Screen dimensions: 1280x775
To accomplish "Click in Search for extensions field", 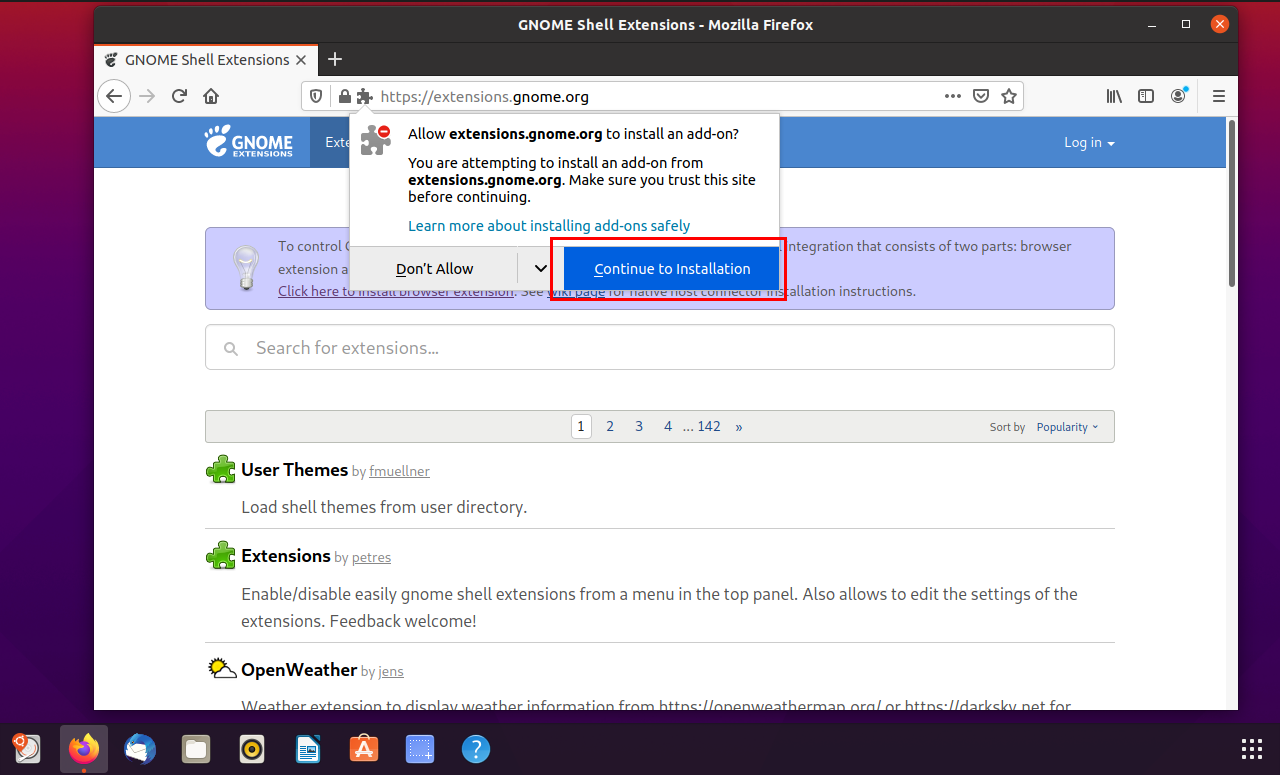I will (659, 348).
